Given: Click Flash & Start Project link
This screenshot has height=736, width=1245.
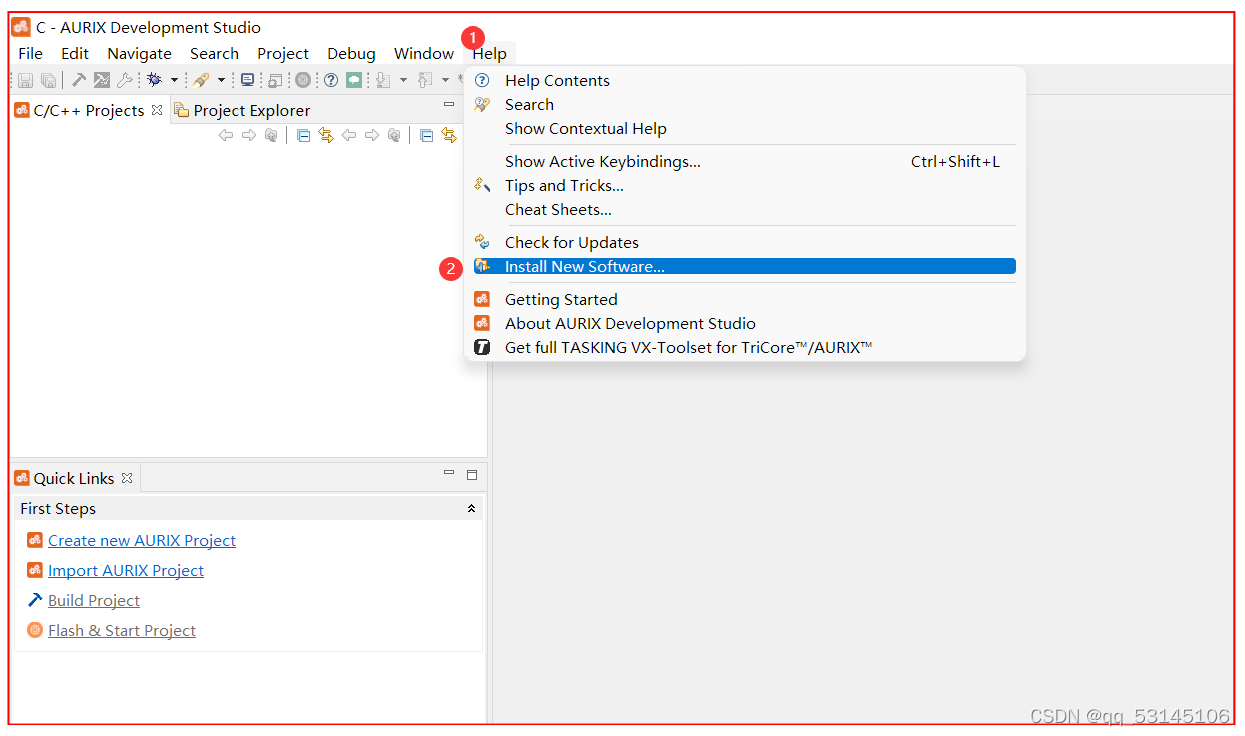Looking at the screenshot, I should pos(122,630).
